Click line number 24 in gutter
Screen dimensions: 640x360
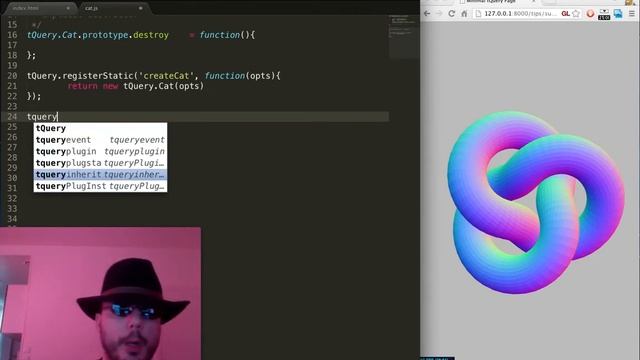click(x=12, y=117)
